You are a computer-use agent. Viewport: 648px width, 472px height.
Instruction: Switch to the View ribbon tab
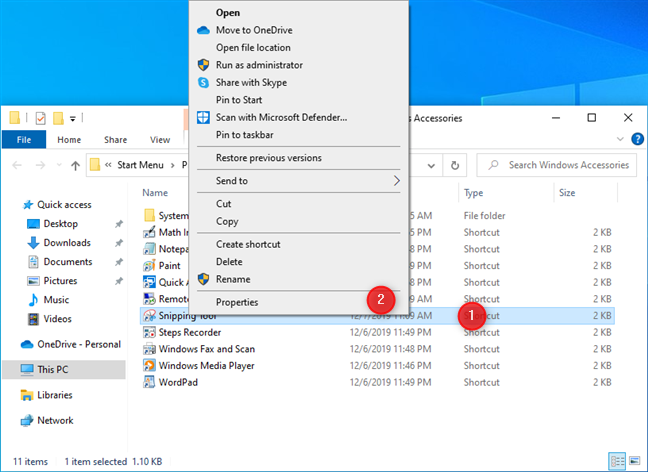[160, 140]
